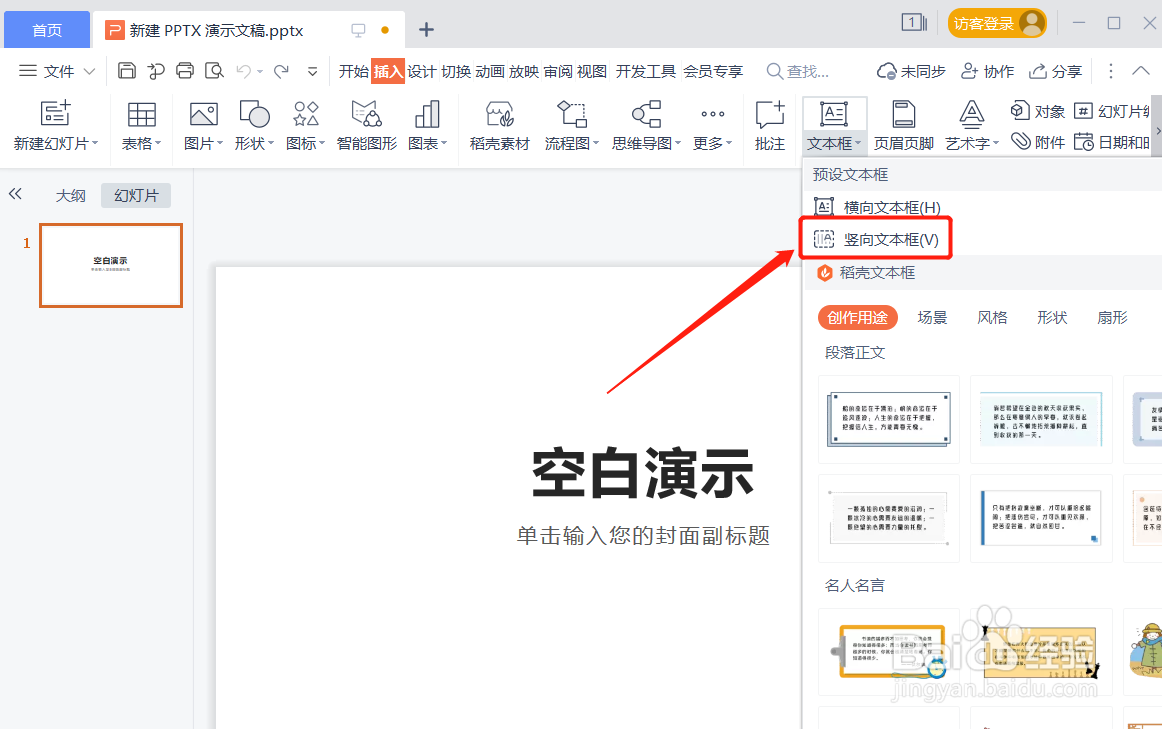Collapse the ribbon with the up chevron
The image size is (1162, 729).
(1141, 71)
